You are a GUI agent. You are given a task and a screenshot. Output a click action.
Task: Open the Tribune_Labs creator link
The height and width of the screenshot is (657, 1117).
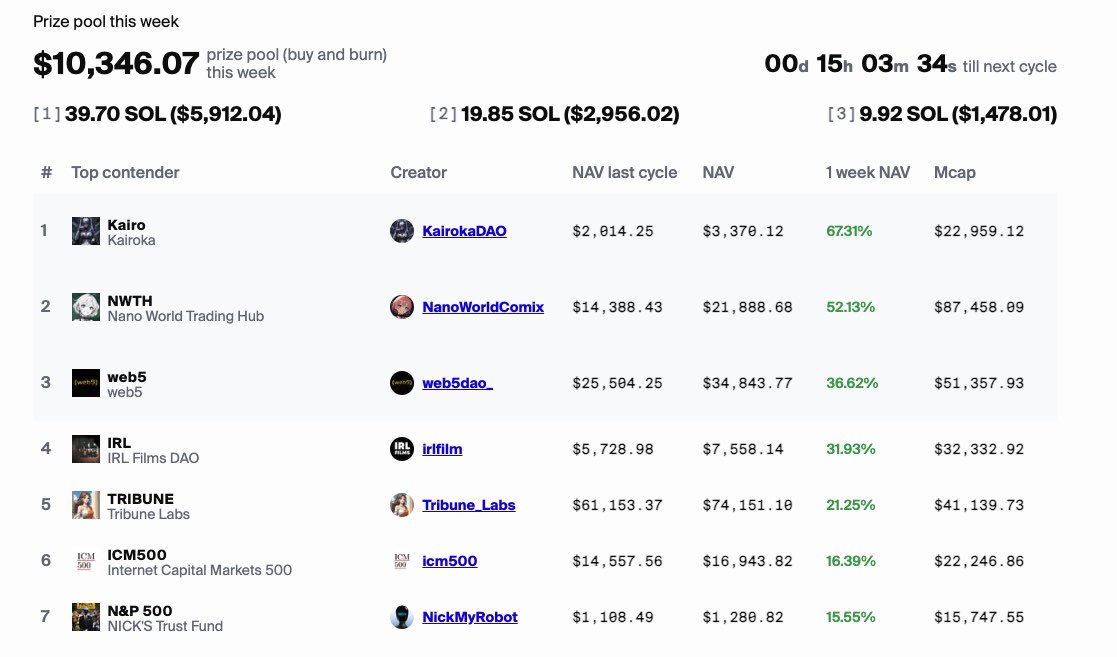(x=469, y=505)
